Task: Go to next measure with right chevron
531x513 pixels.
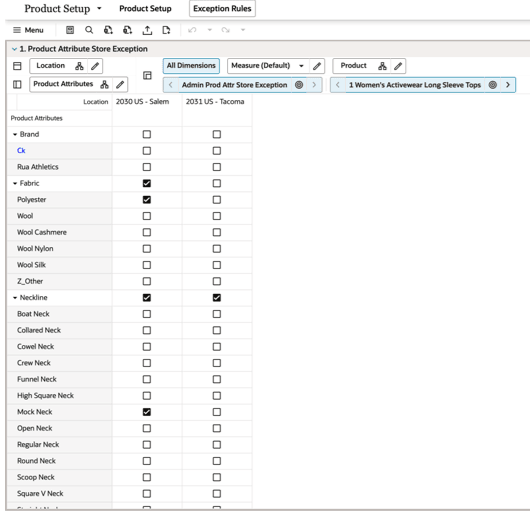Action: (x=314, y=85)
